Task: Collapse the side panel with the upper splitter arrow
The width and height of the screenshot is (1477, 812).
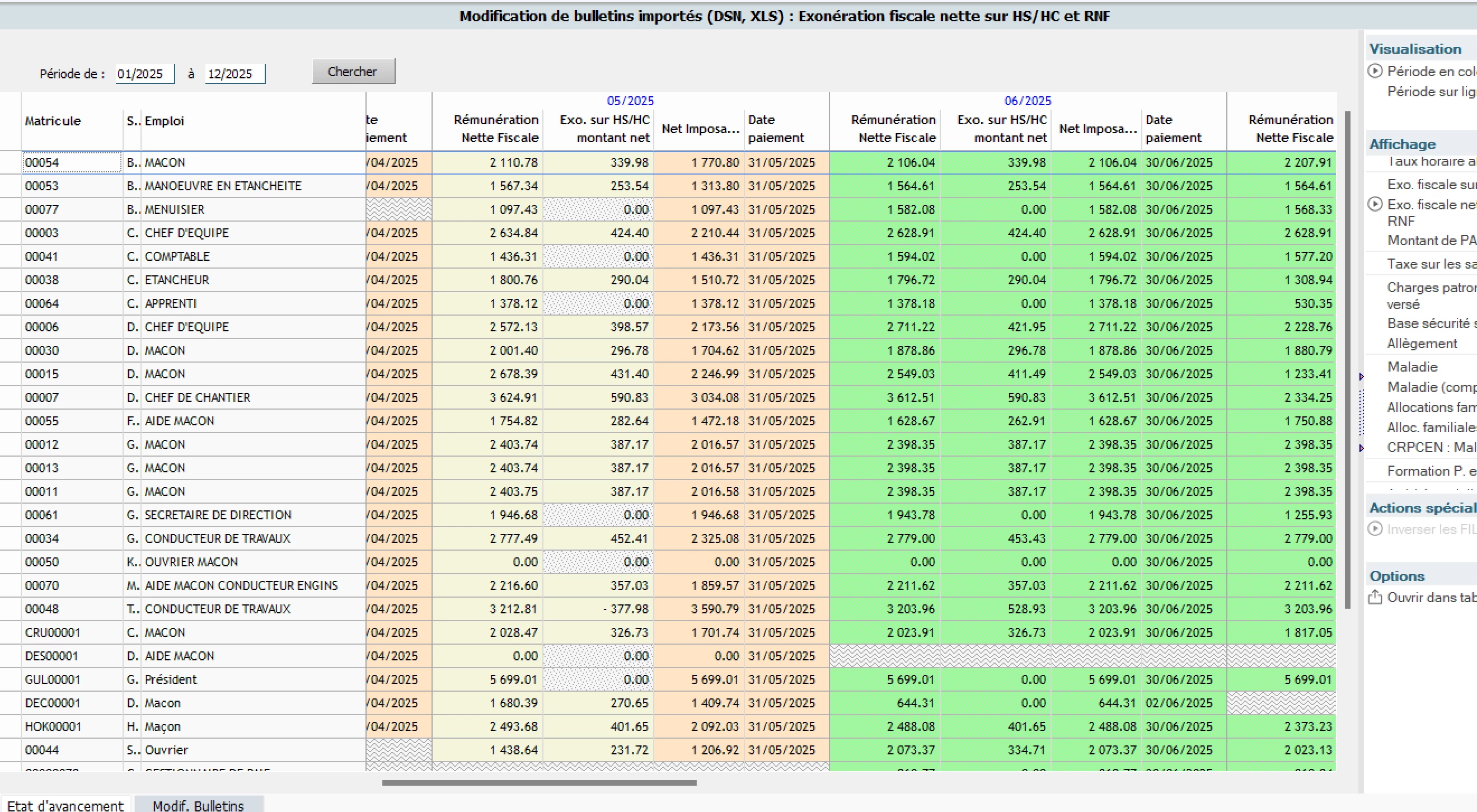Action: pyautogui.click(x=1361, y=377)
